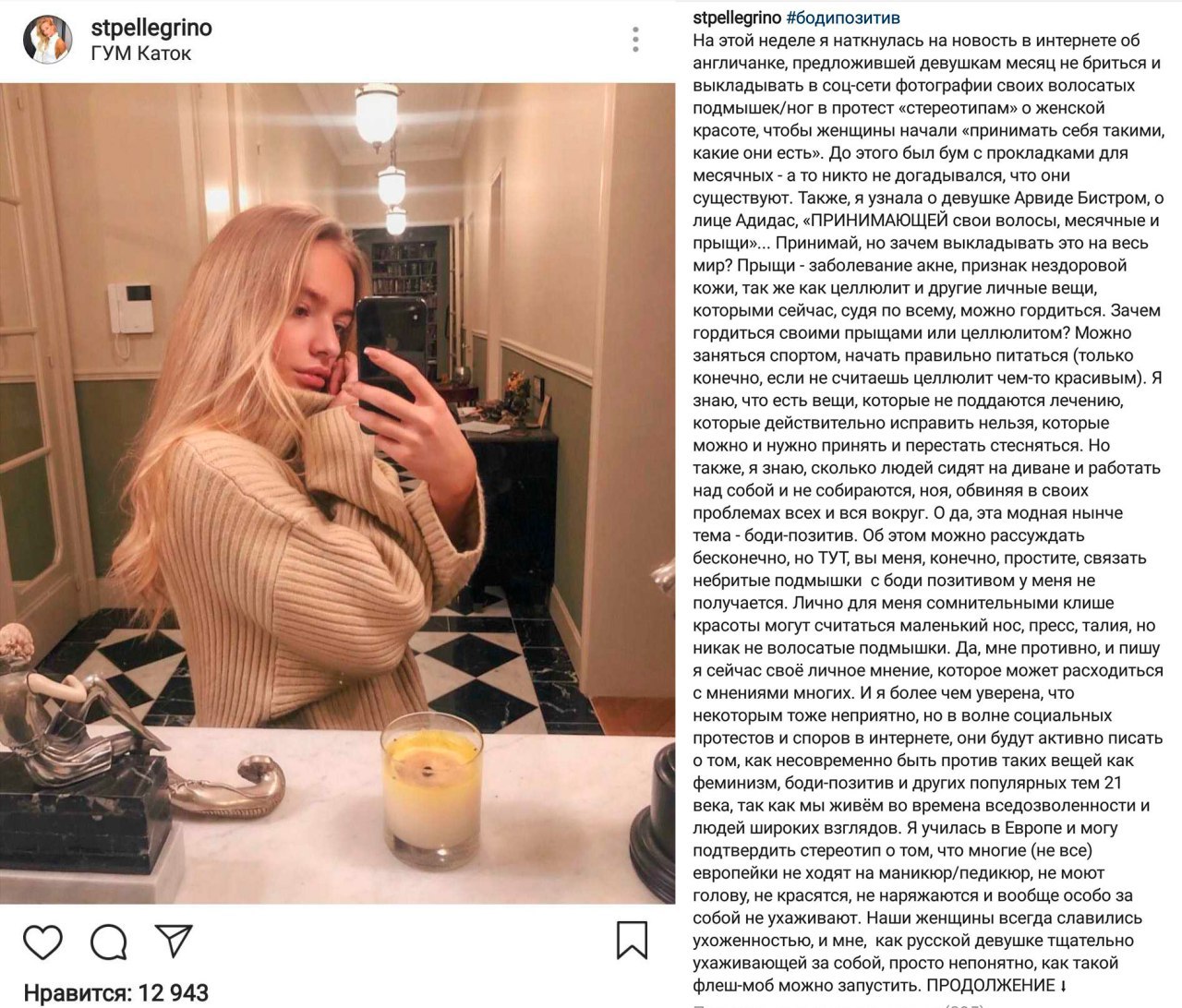Click the word Нравится under the icons
The height and width of the screenshot is (1008, 1182).
point(76,992)
